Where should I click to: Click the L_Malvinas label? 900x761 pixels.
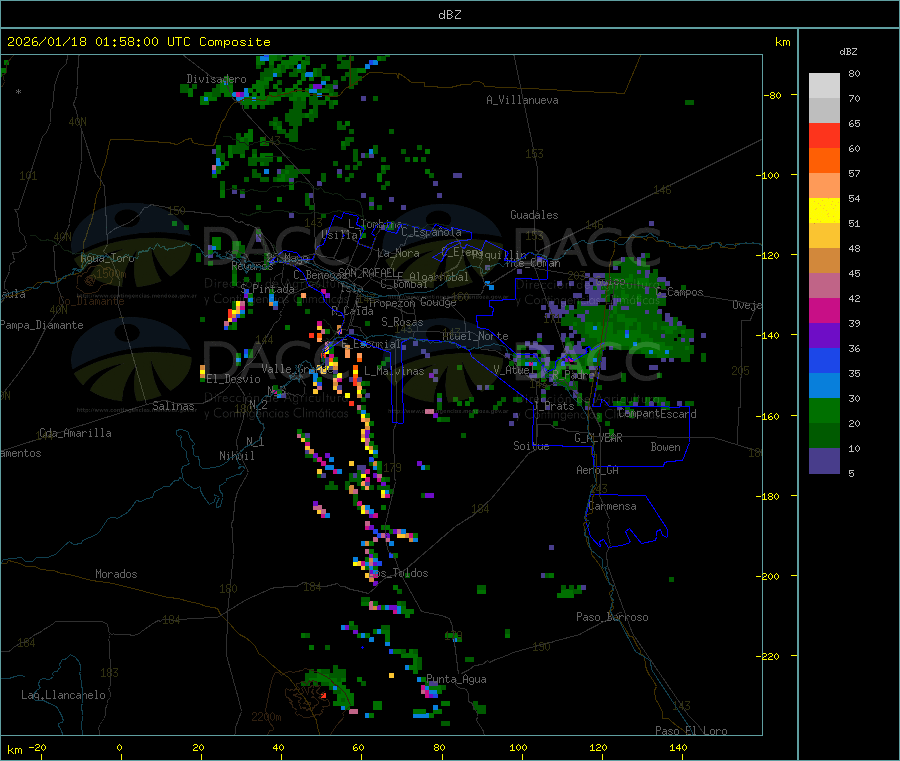(x=394, y=371)
